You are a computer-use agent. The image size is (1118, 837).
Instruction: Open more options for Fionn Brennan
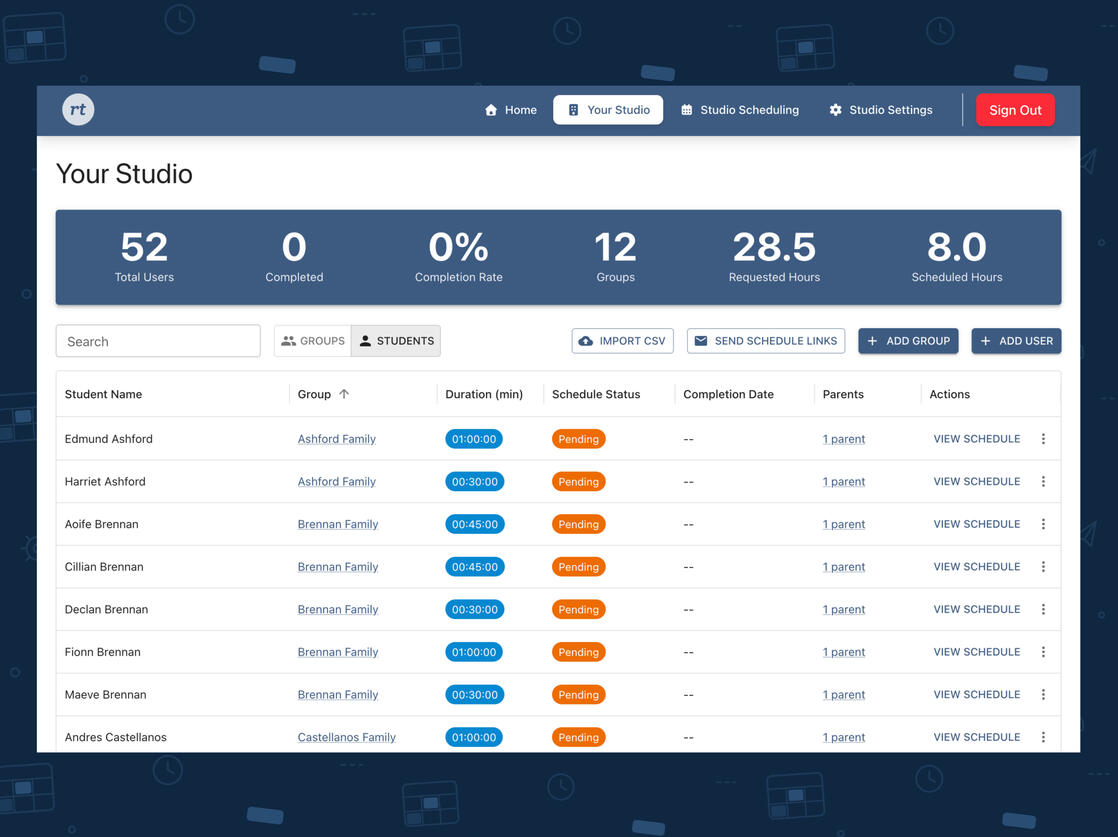pos(1043,652)
